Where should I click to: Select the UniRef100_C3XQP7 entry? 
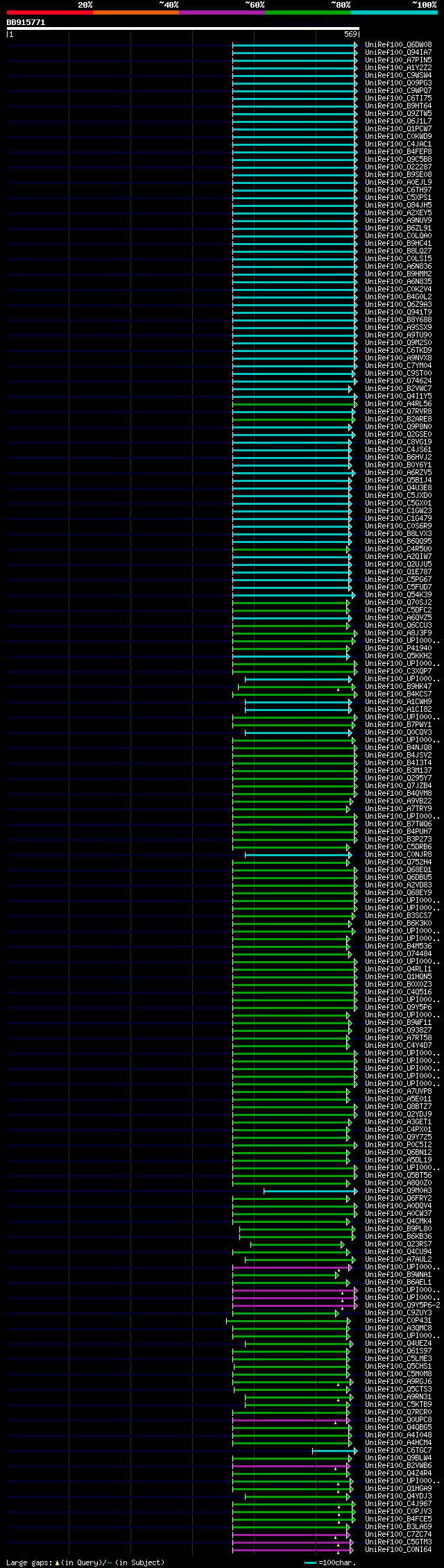coord(398,671)
